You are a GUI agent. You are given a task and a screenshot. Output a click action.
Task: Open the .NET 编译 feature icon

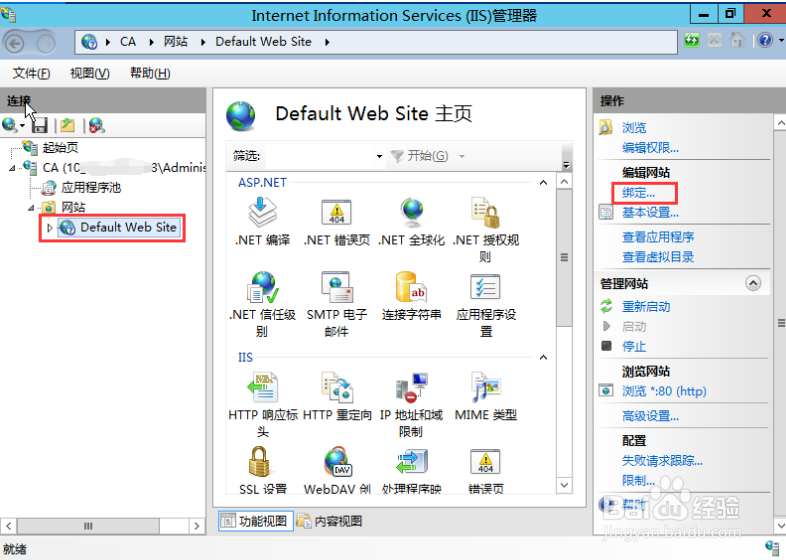click(x=263, y=212)
